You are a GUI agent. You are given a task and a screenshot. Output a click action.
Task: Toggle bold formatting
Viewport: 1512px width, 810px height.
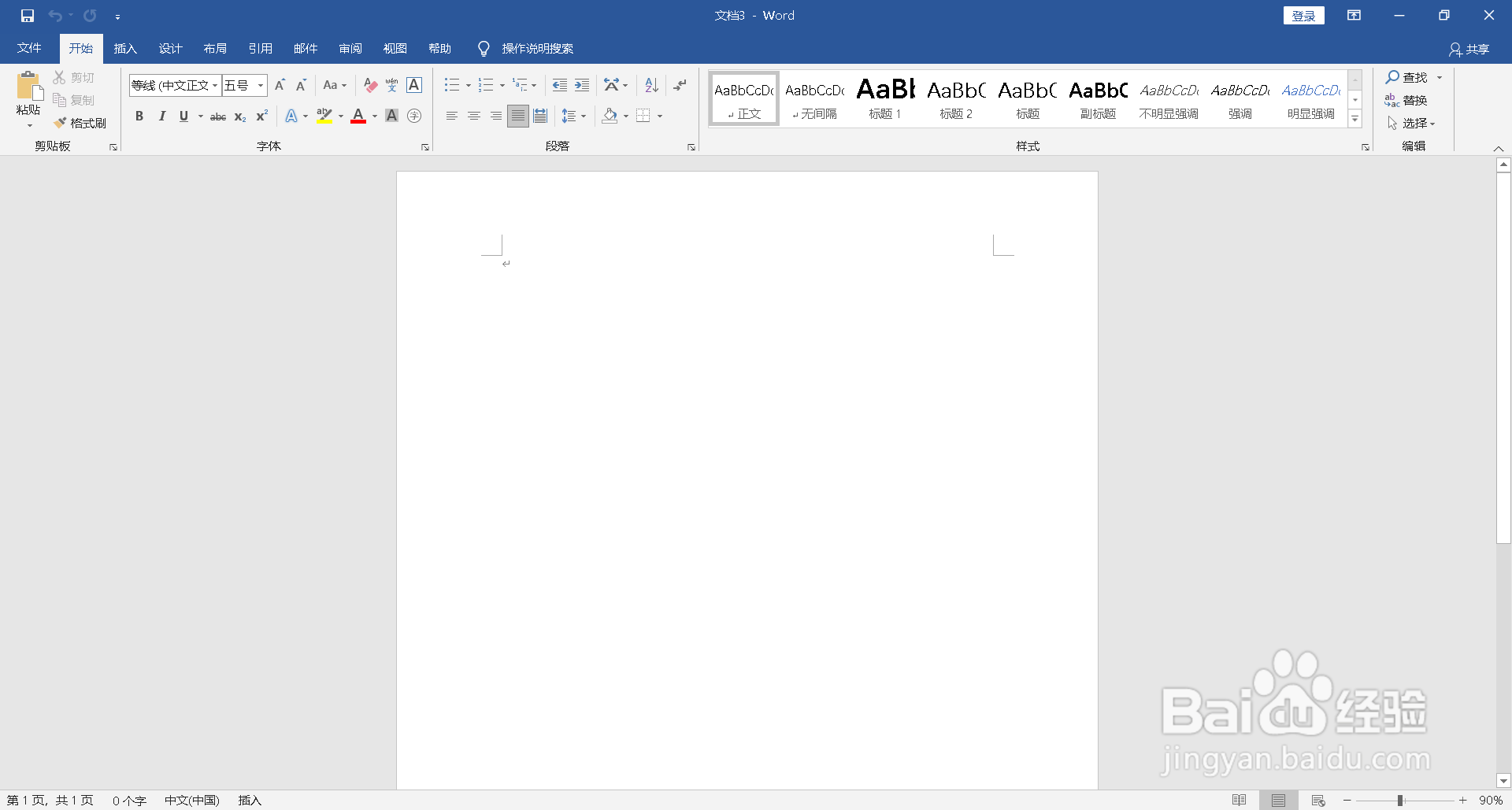(x=139, y=117)
